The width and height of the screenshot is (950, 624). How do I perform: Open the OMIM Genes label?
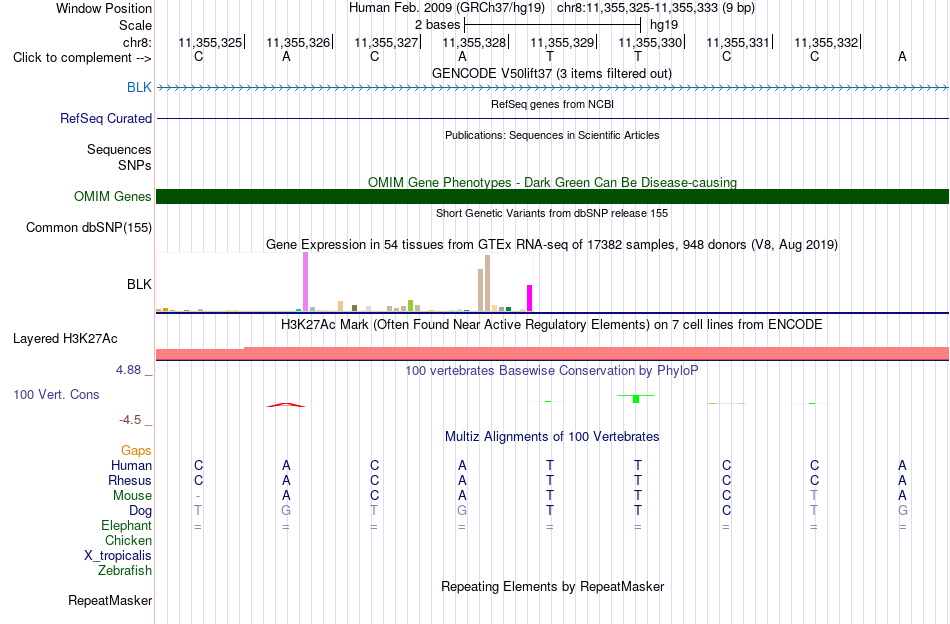click(112, 196)
